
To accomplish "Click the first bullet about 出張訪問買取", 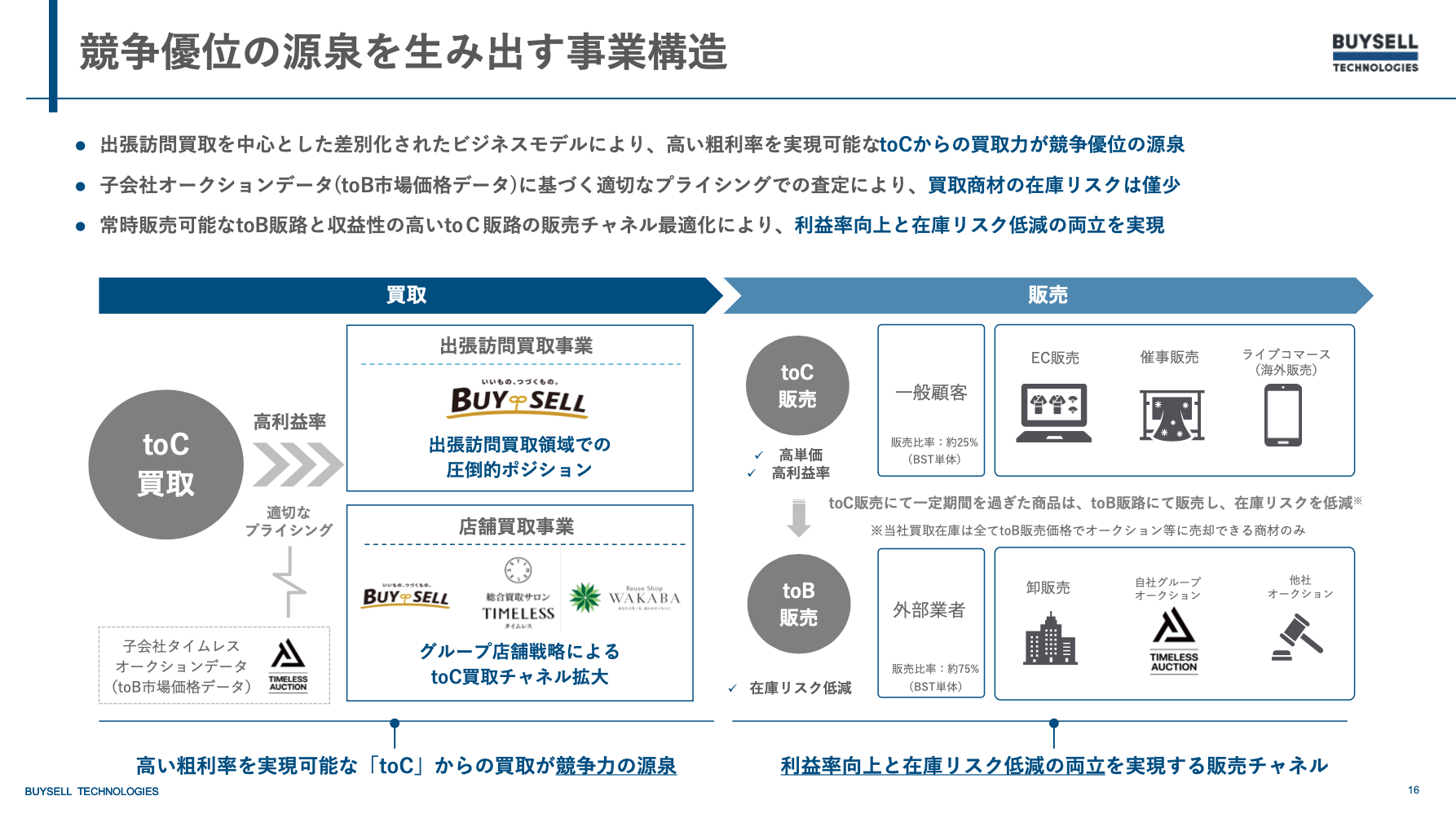I will [x=642, y=144].
